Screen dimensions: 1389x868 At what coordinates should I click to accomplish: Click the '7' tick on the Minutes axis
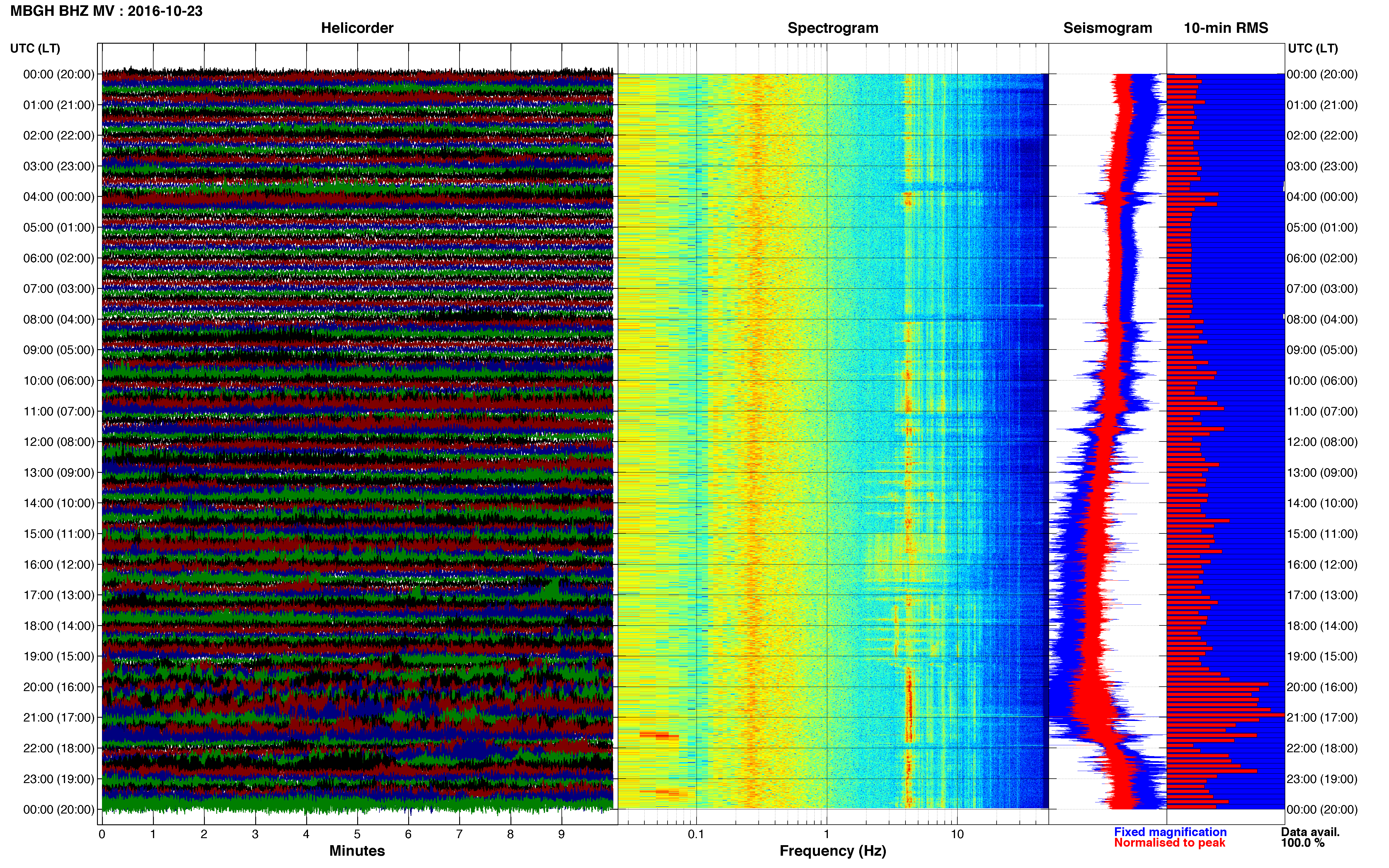point(459,835)
